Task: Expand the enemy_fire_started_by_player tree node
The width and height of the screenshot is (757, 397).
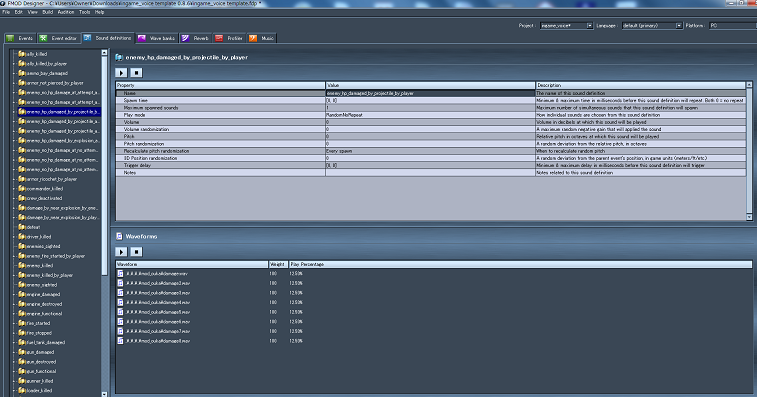Action: (x=14, y=256)
